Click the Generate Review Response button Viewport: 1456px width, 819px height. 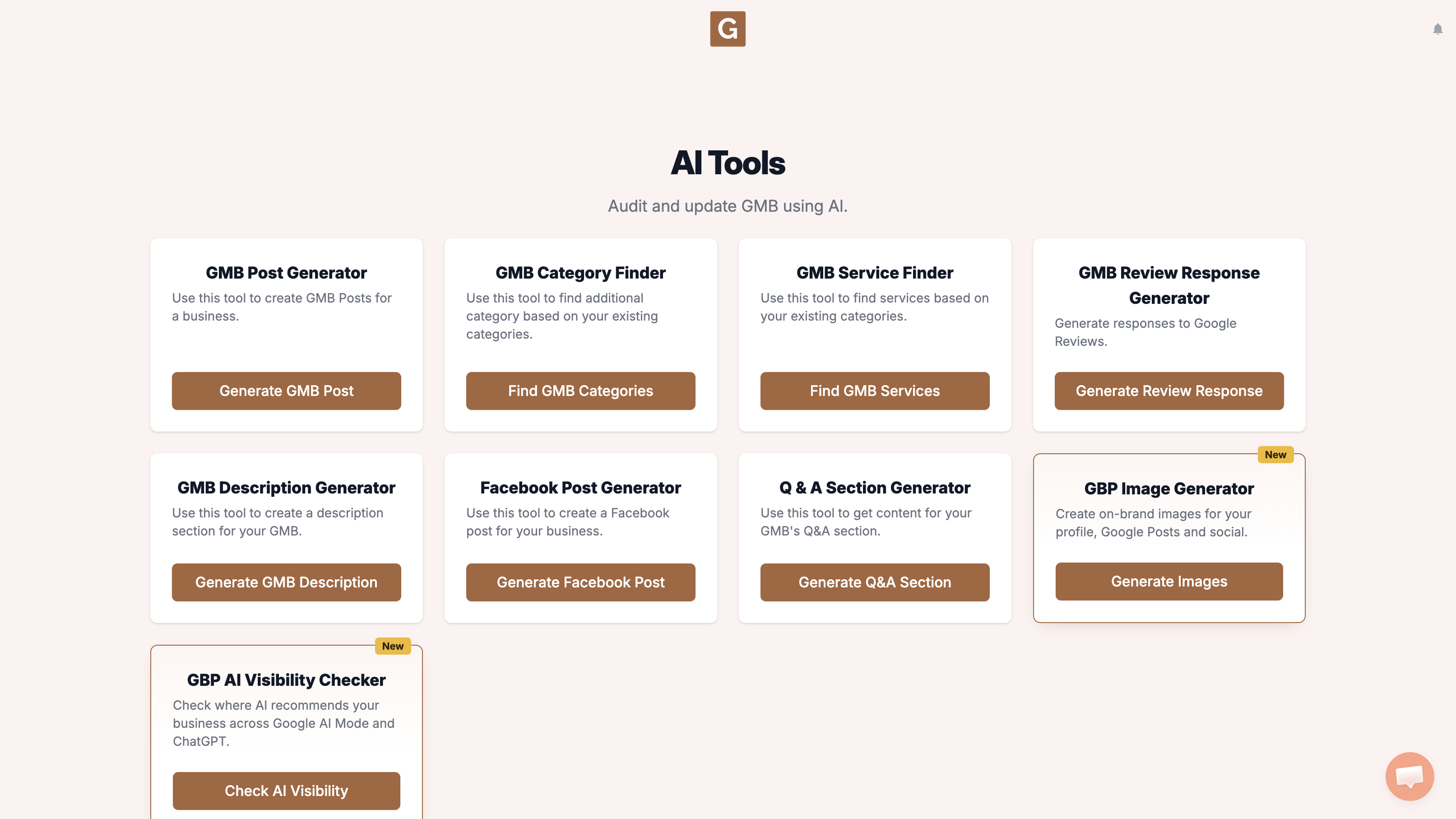(x=1169, y=391)
